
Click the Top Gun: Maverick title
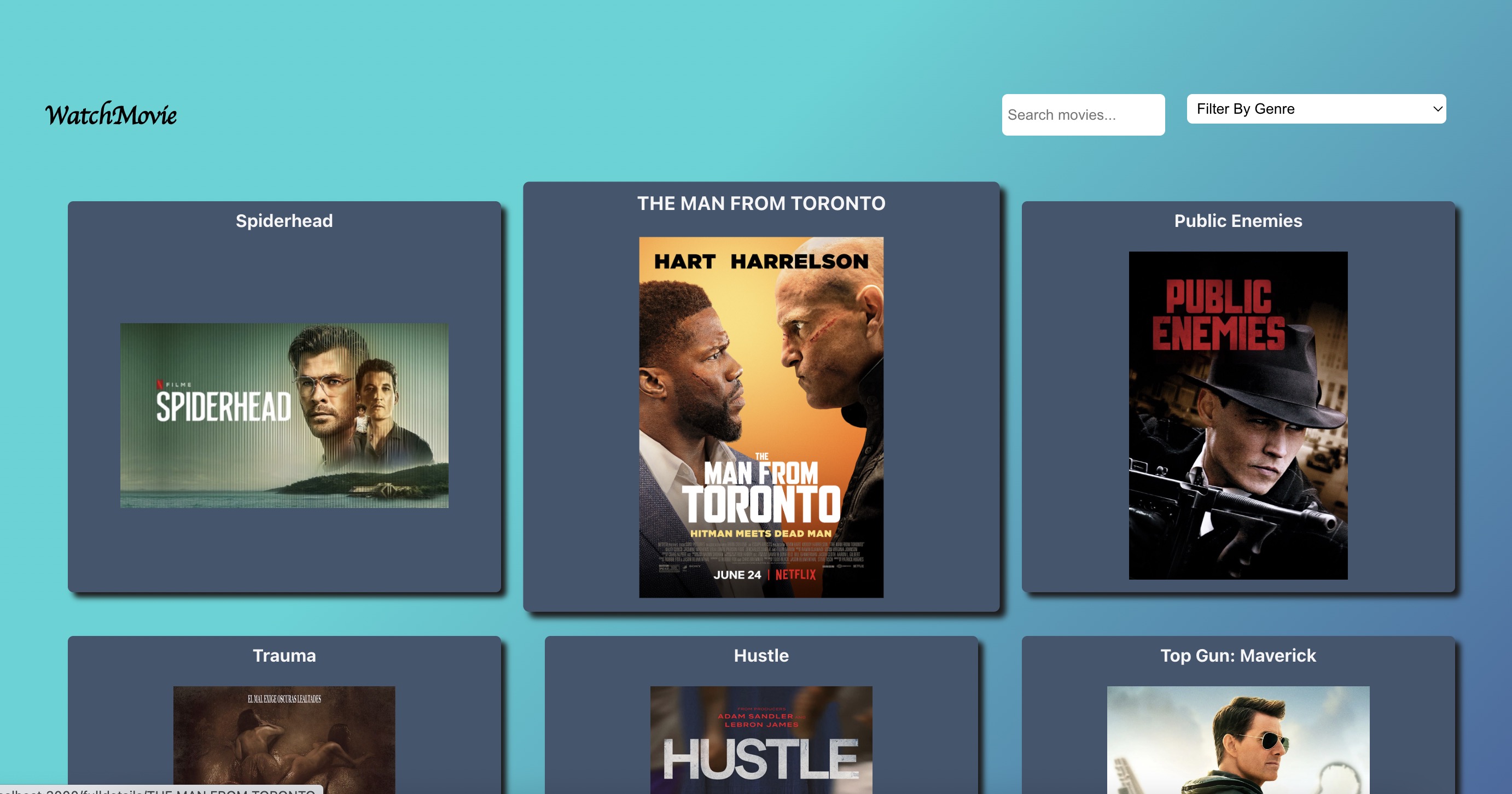click(1238, 656)
